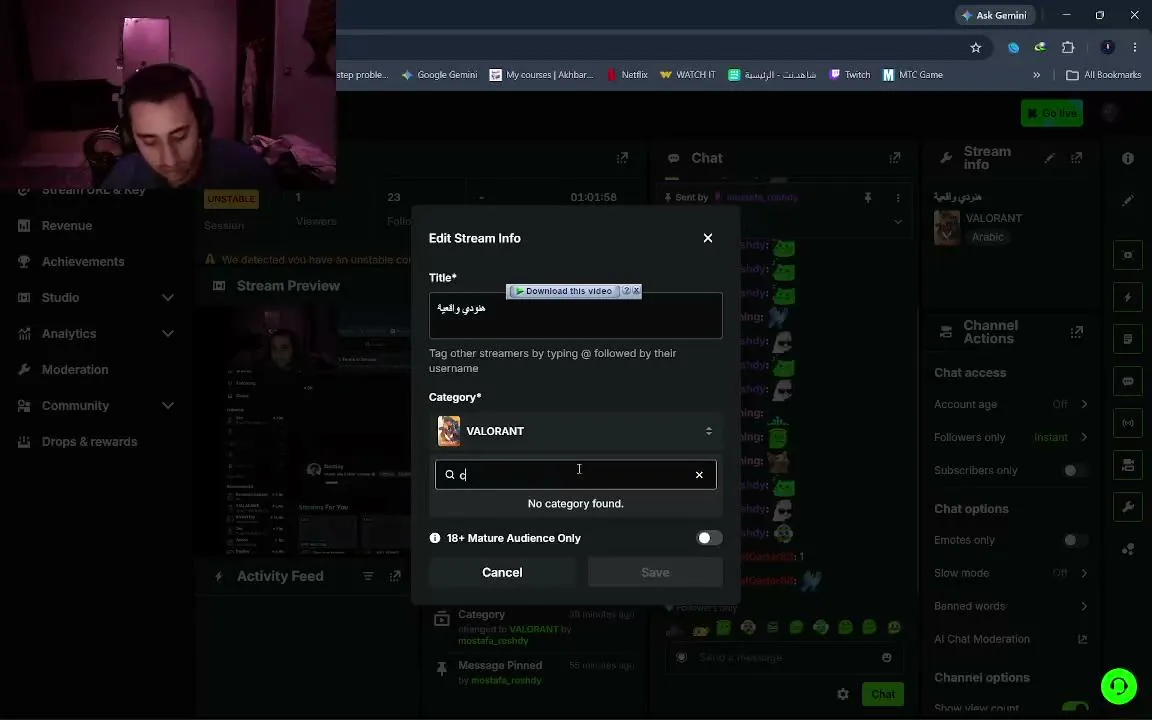Open AI Chat Moderation external link icon
This screenshot has width=1152, height=720.
[x=1082, y=639]
